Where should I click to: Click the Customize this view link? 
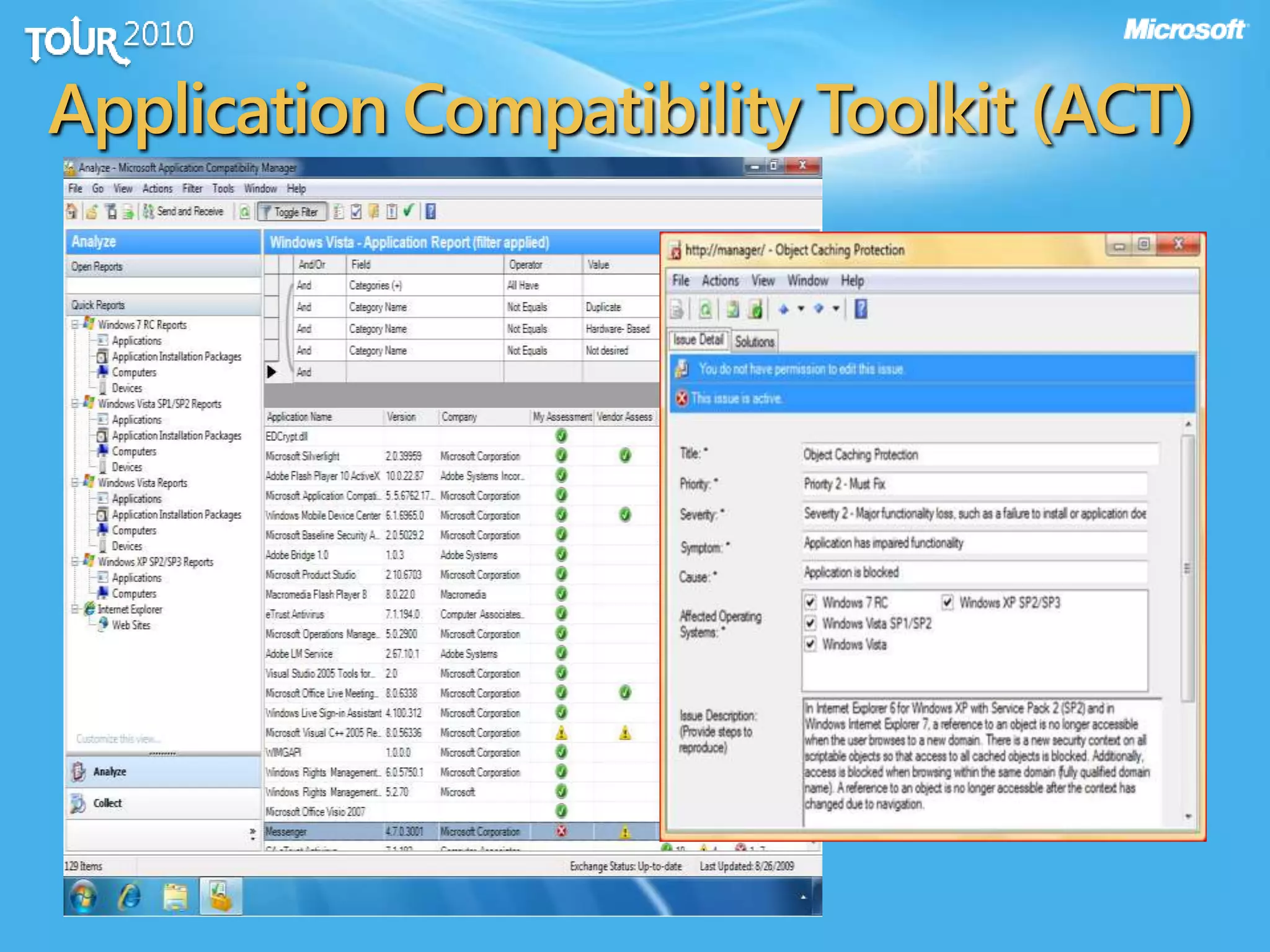point(118,739)
